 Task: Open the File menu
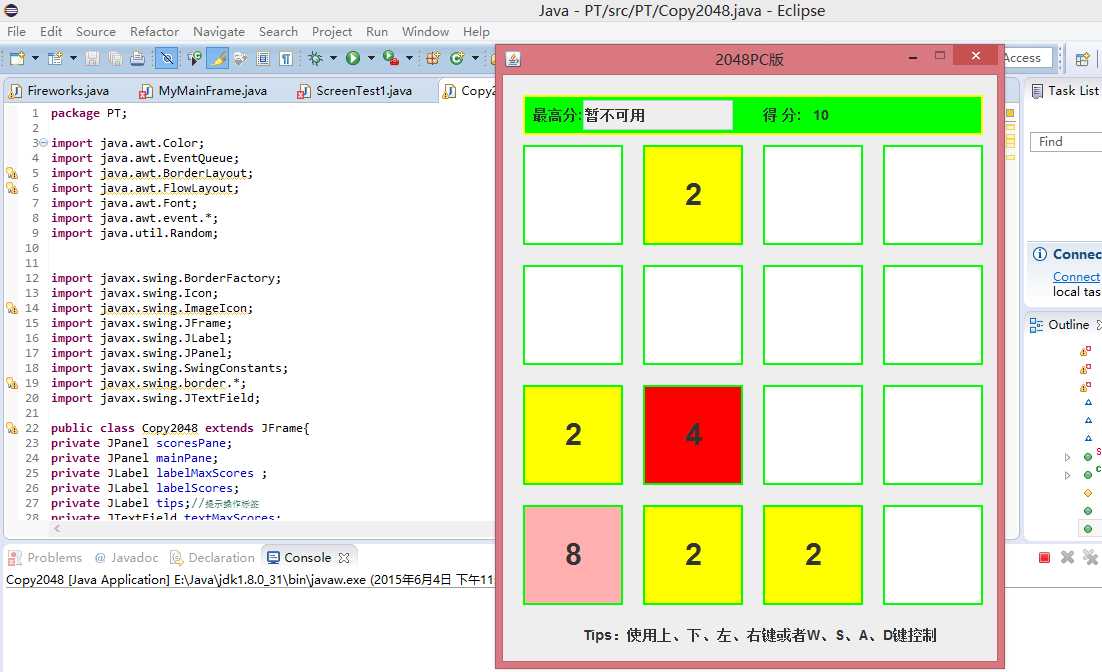coord(16,32)
